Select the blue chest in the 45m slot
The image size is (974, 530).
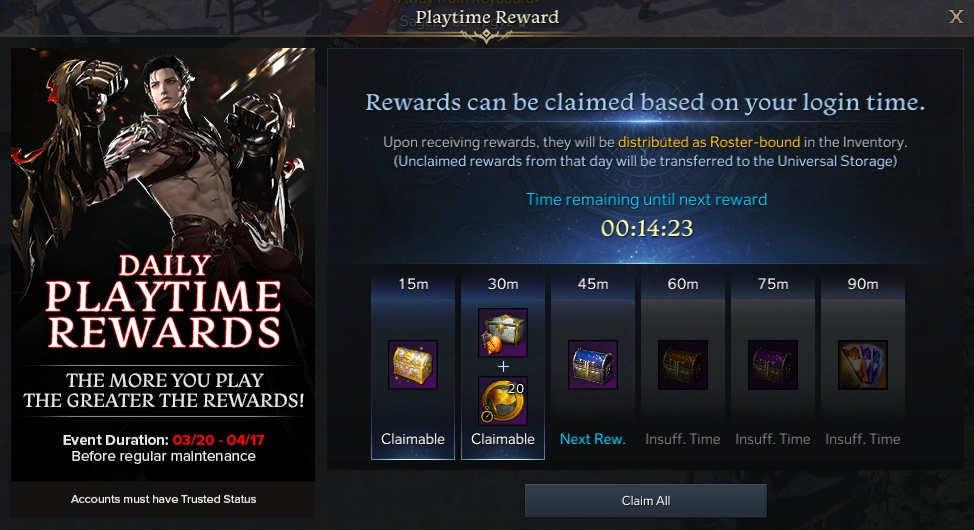[593, 365]
